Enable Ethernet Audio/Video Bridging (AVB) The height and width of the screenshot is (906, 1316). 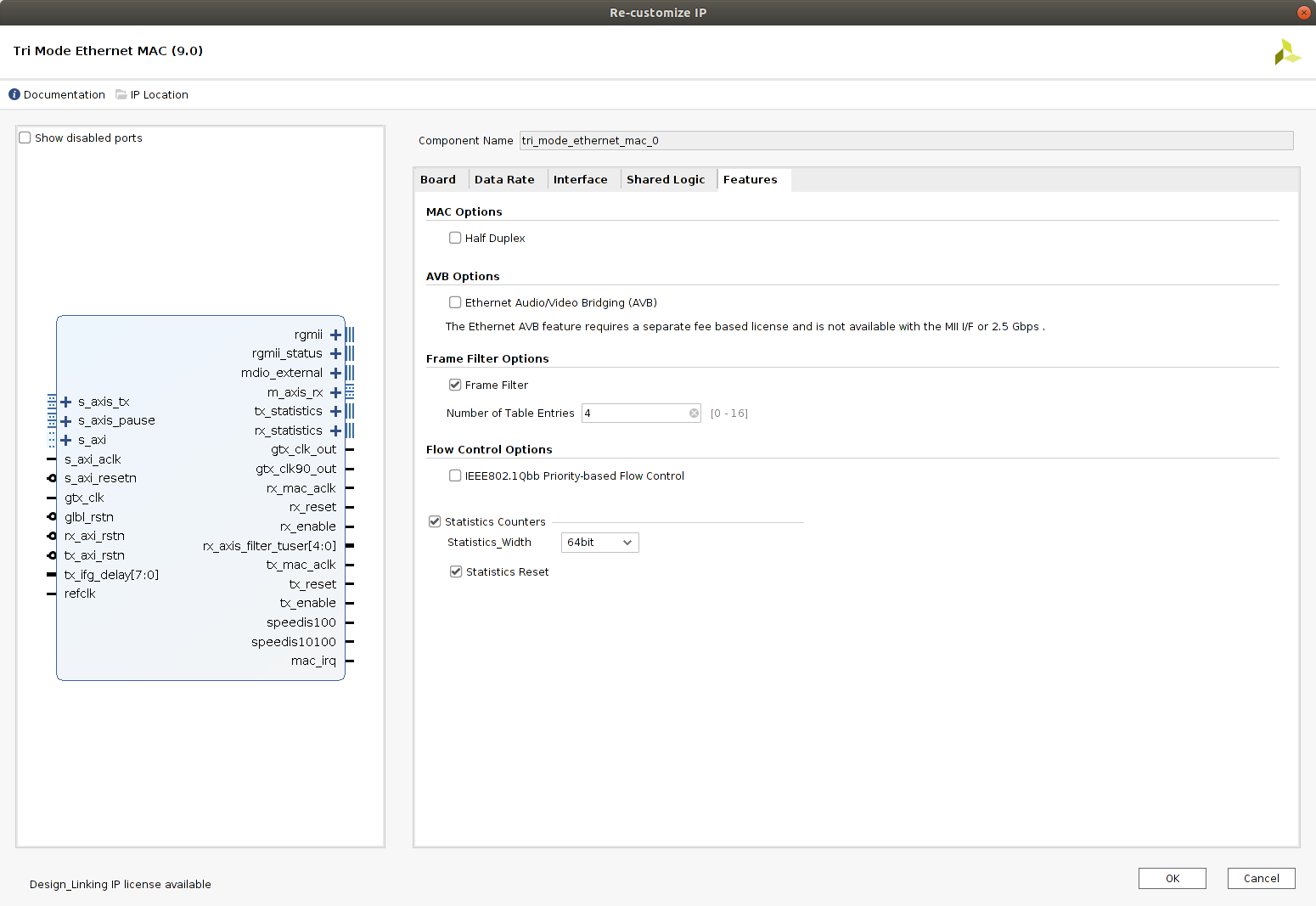455,302
